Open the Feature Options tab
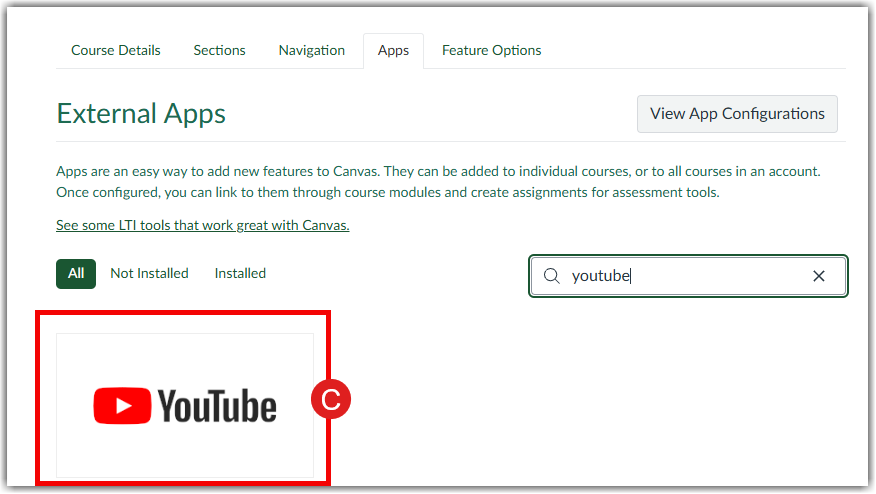876x494 pixels. [x=491, y=50]
